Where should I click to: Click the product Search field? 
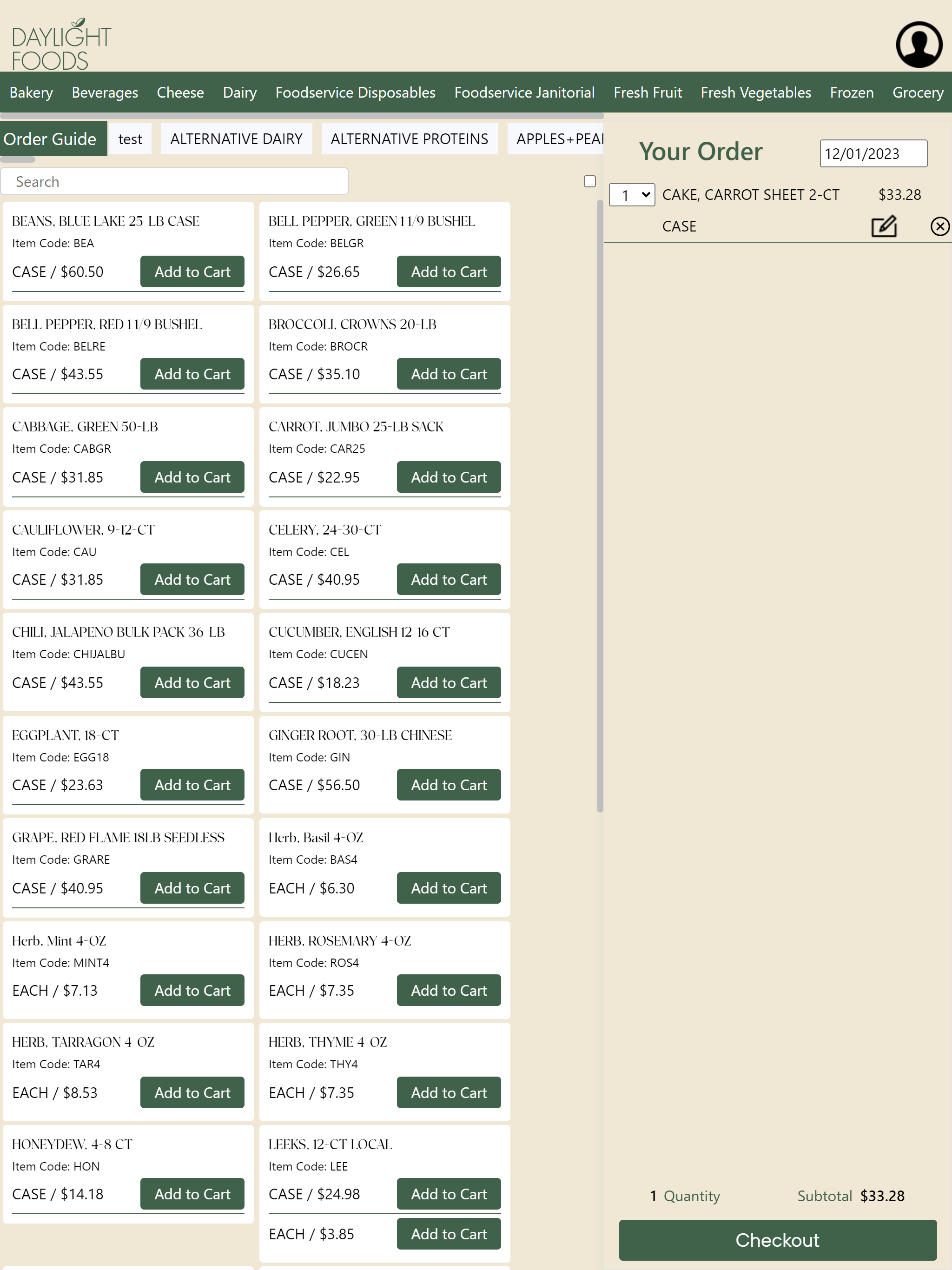pos(175,181)
